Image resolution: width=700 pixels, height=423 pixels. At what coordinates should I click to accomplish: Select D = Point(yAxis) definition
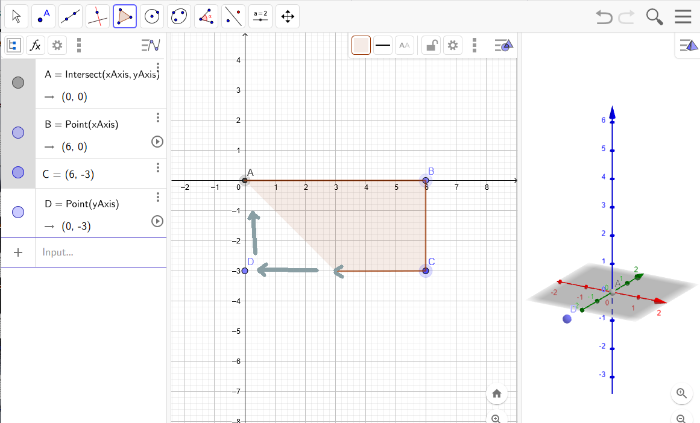click(82, 203)
